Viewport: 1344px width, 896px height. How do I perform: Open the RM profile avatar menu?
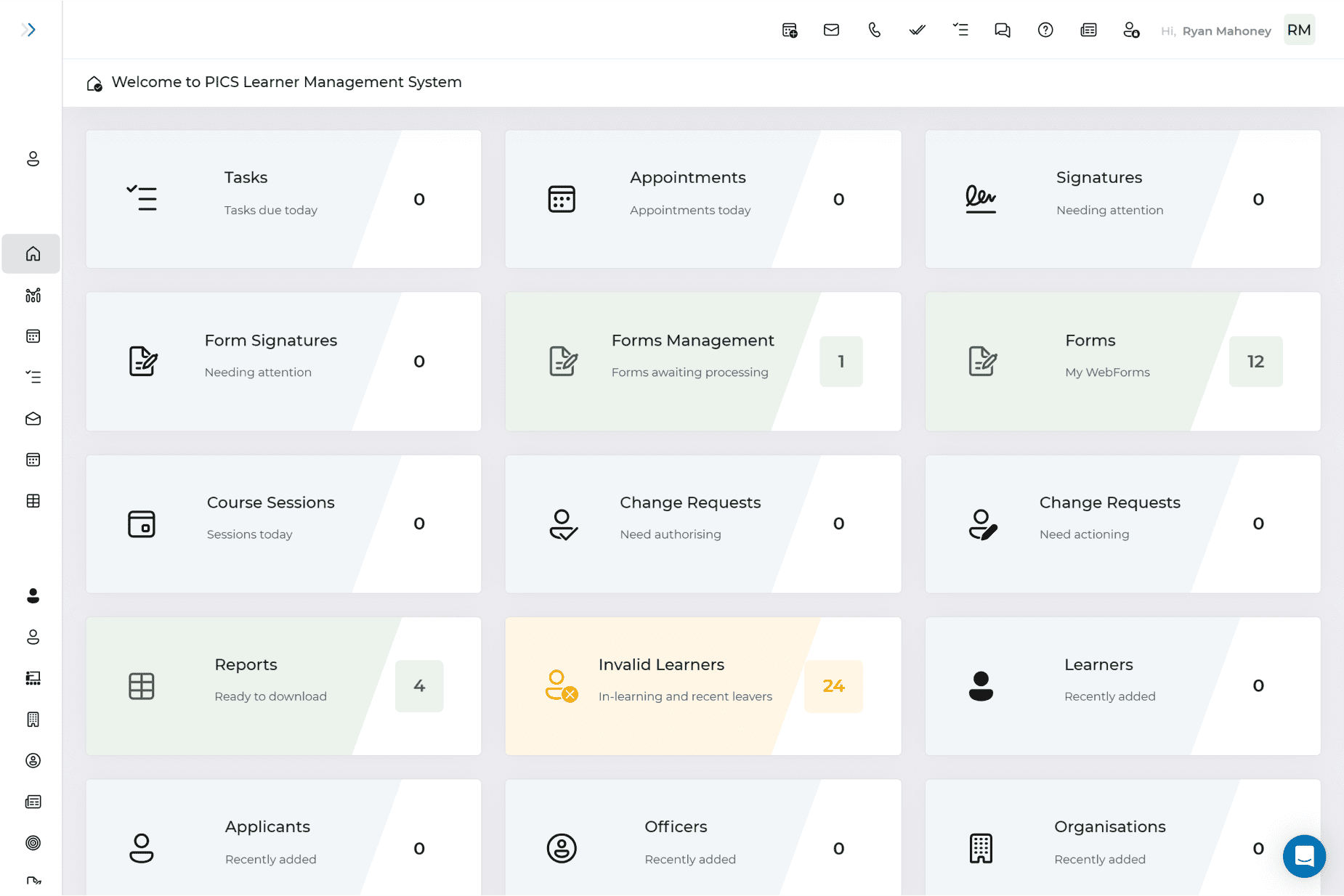[1300, 30]
